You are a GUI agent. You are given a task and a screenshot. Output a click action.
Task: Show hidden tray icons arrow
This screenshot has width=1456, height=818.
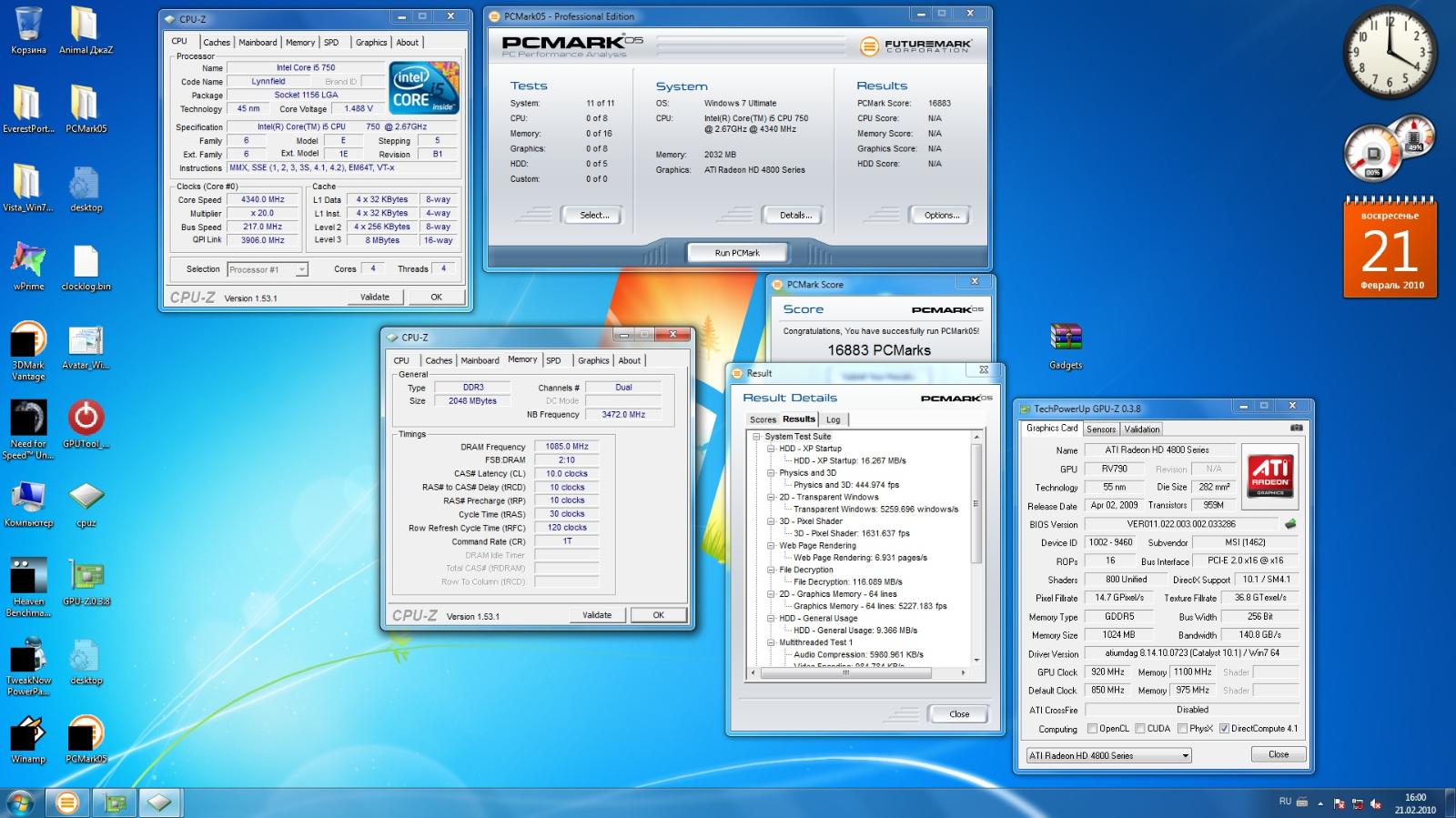[x=1320, y=804]
